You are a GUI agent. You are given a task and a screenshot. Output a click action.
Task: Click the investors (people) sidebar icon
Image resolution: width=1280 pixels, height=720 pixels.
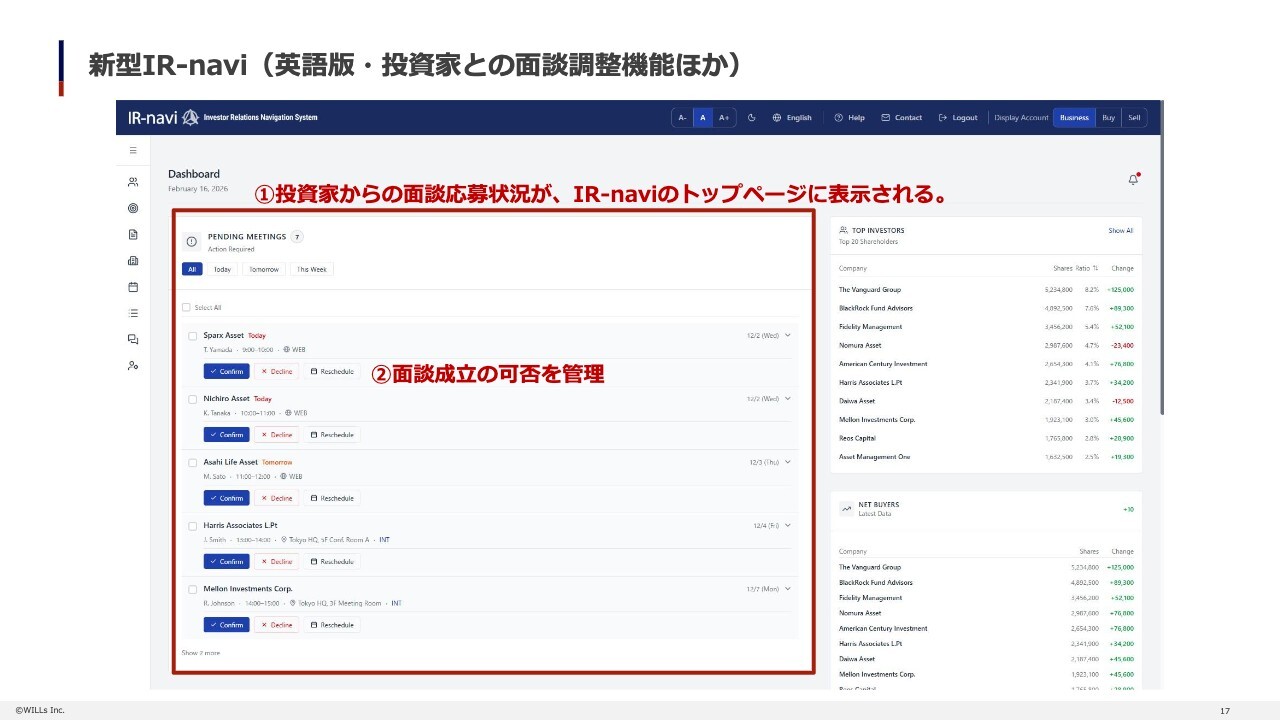click(133, 182)
